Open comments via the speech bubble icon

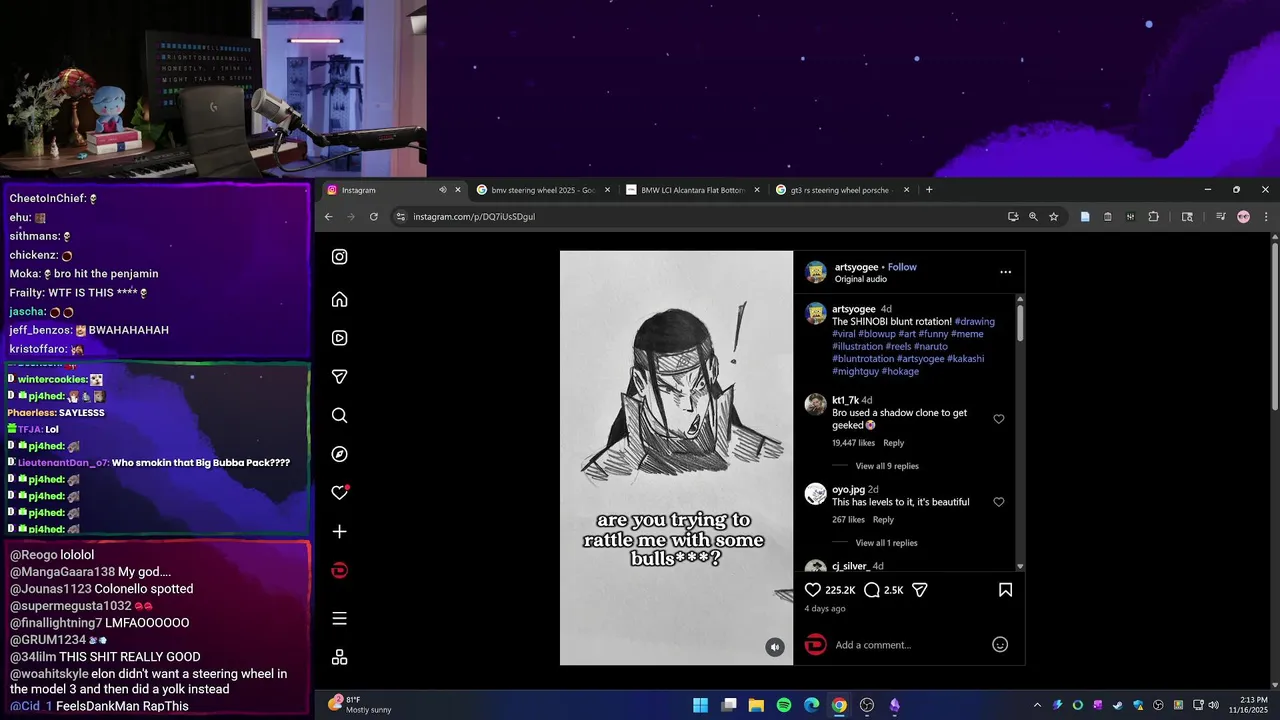click(x=872, y=590)
